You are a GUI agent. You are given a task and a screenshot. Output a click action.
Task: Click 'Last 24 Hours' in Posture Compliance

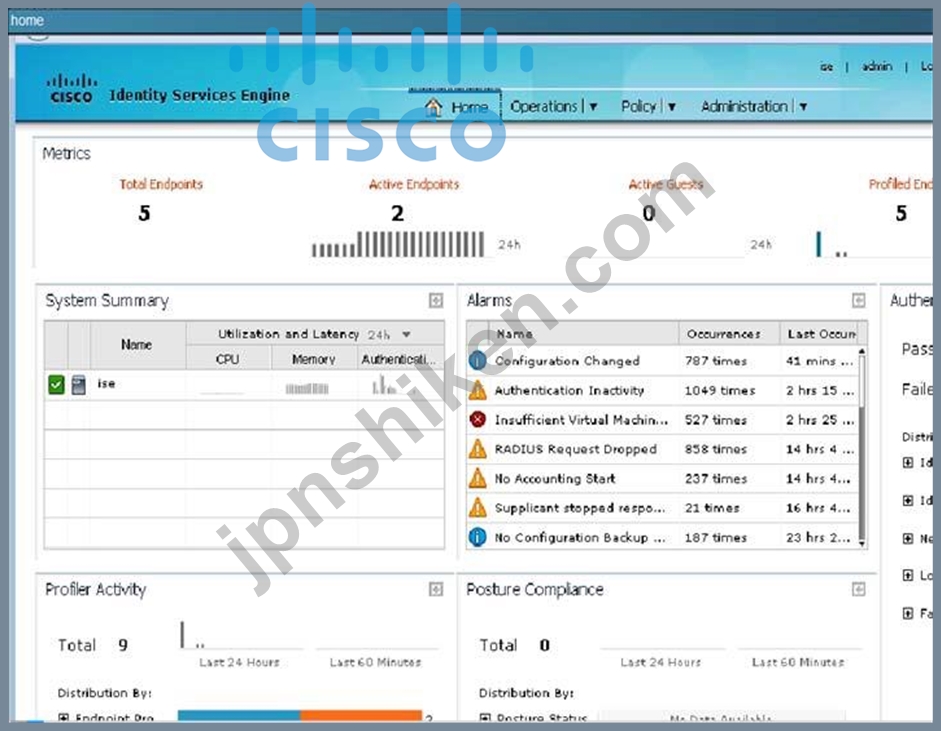coord(660,662)
